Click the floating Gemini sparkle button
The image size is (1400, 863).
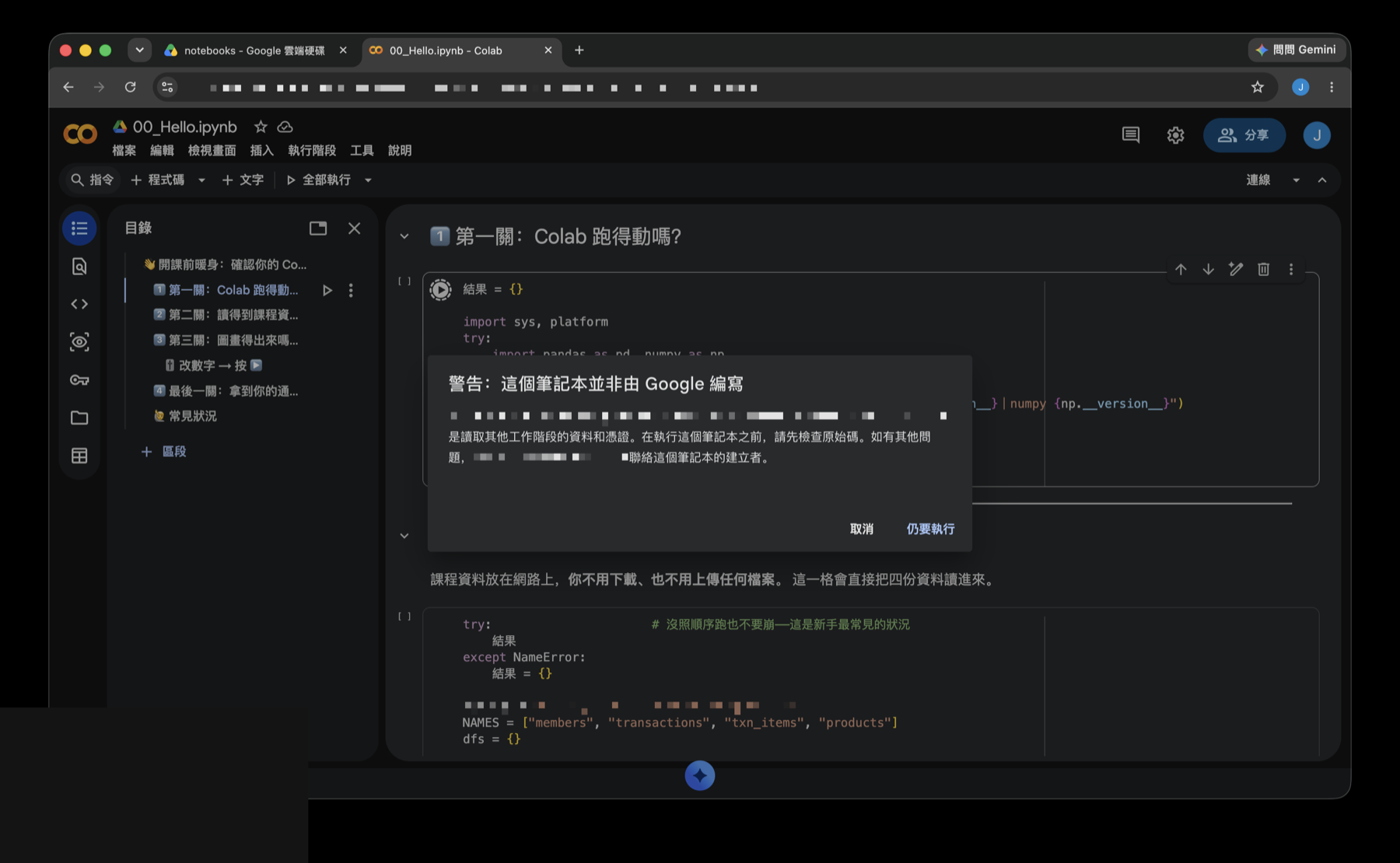pos(700,775)
